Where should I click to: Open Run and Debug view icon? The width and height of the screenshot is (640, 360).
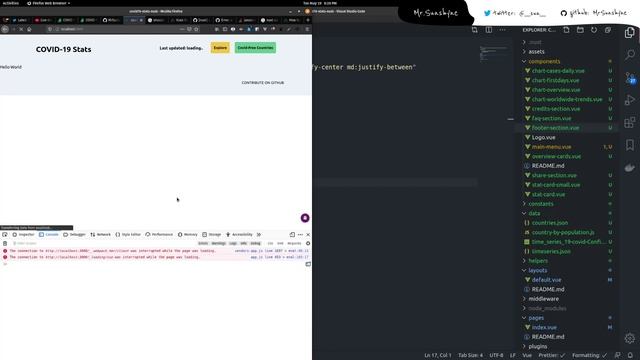[630, 100]
